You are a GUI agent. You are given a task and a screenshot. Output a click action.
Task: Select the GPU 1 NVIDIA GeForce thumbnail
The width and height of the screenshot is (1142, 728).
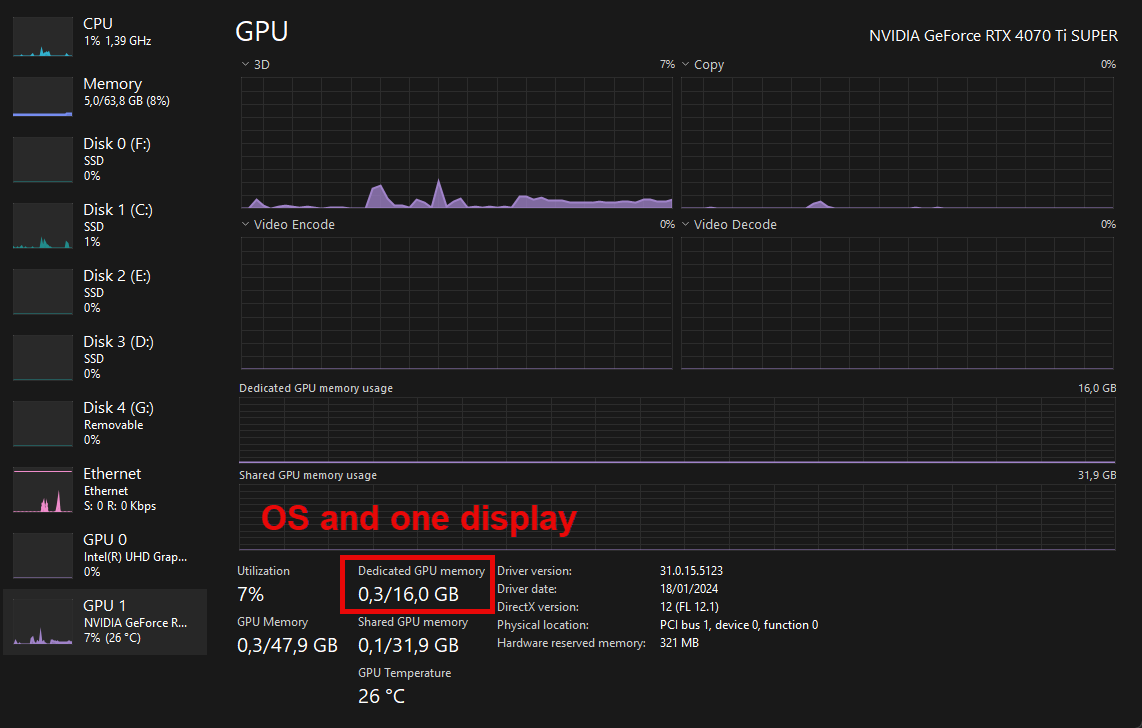[42, 622]
